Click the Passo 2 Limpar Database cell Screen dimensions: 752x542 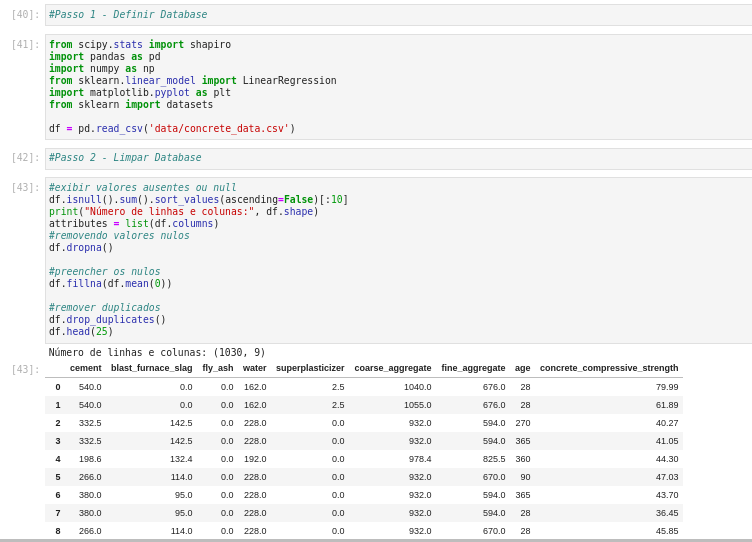click(398, 158)
